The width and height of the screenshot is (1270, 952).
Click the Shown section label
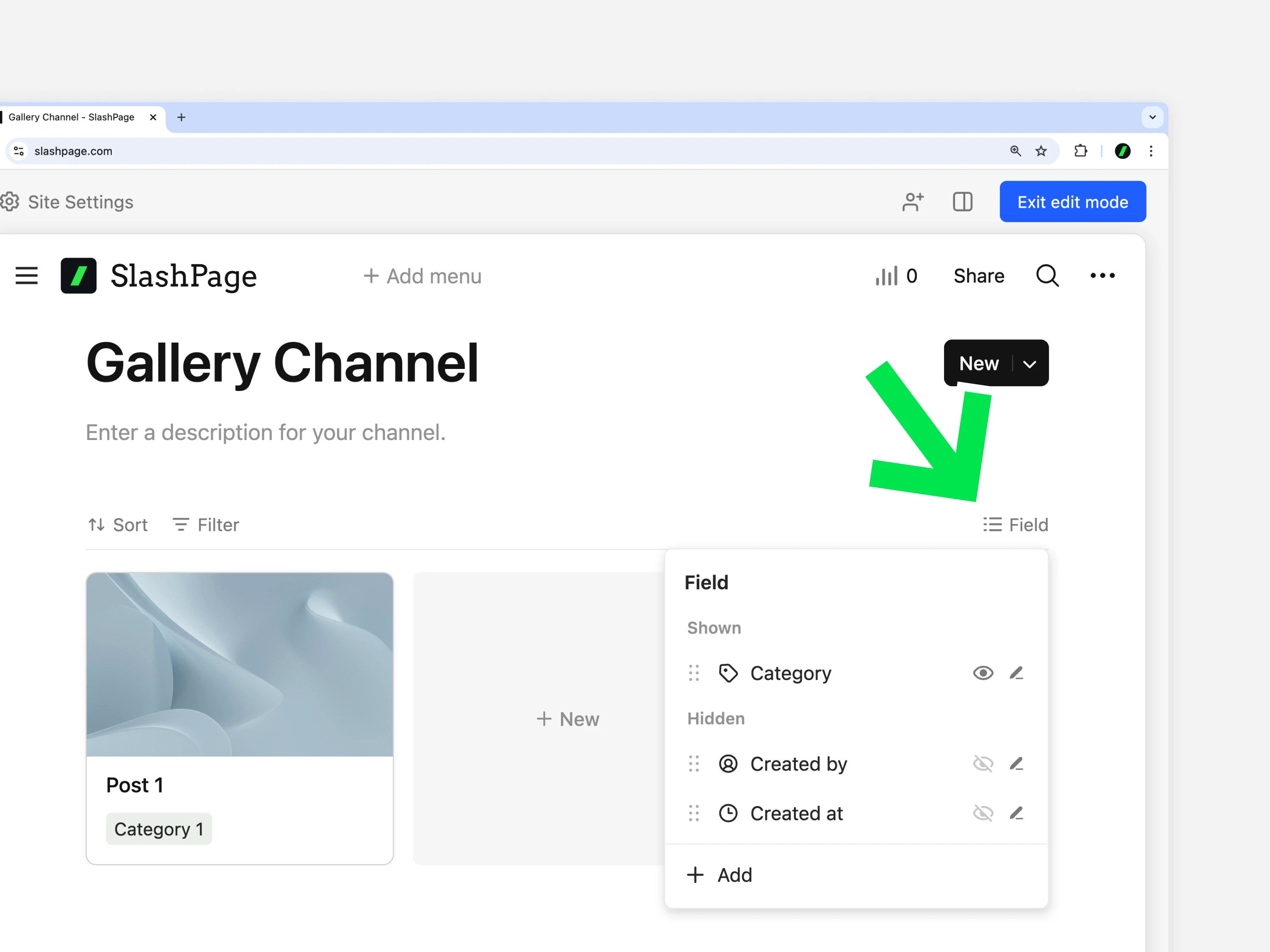click(x=714, y=628)
